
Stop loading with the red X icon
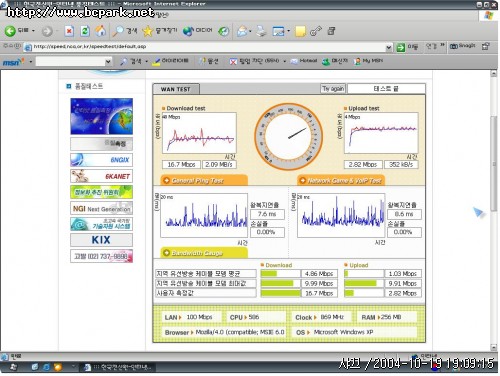coord(69,31)
